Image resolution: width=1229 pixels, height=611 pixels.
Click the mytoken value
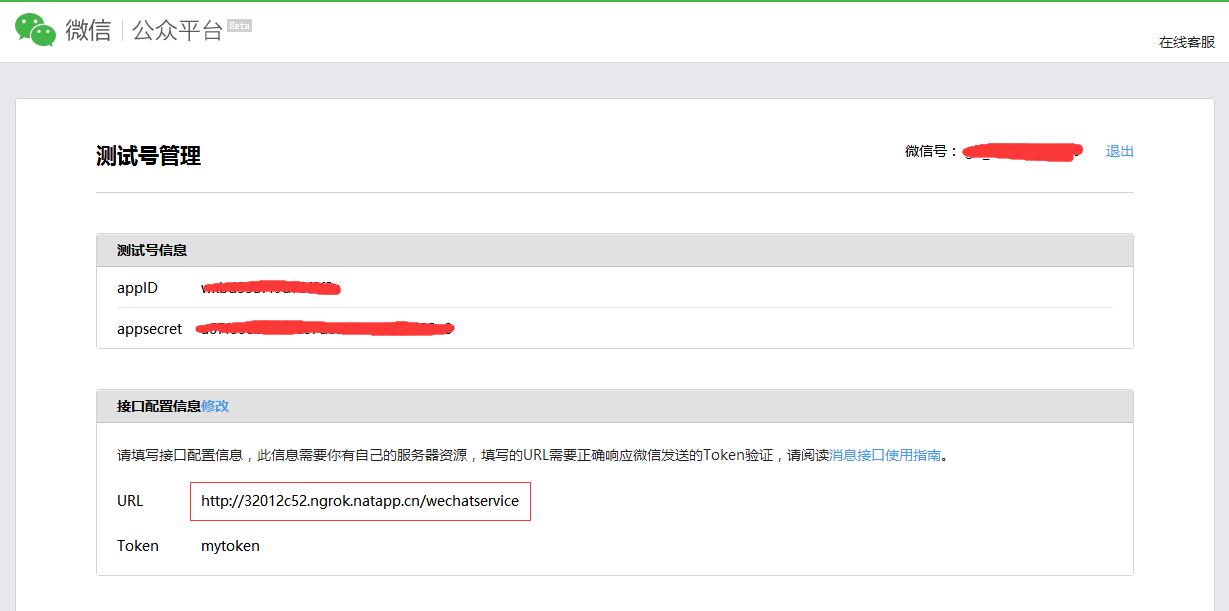pos(230,546)
